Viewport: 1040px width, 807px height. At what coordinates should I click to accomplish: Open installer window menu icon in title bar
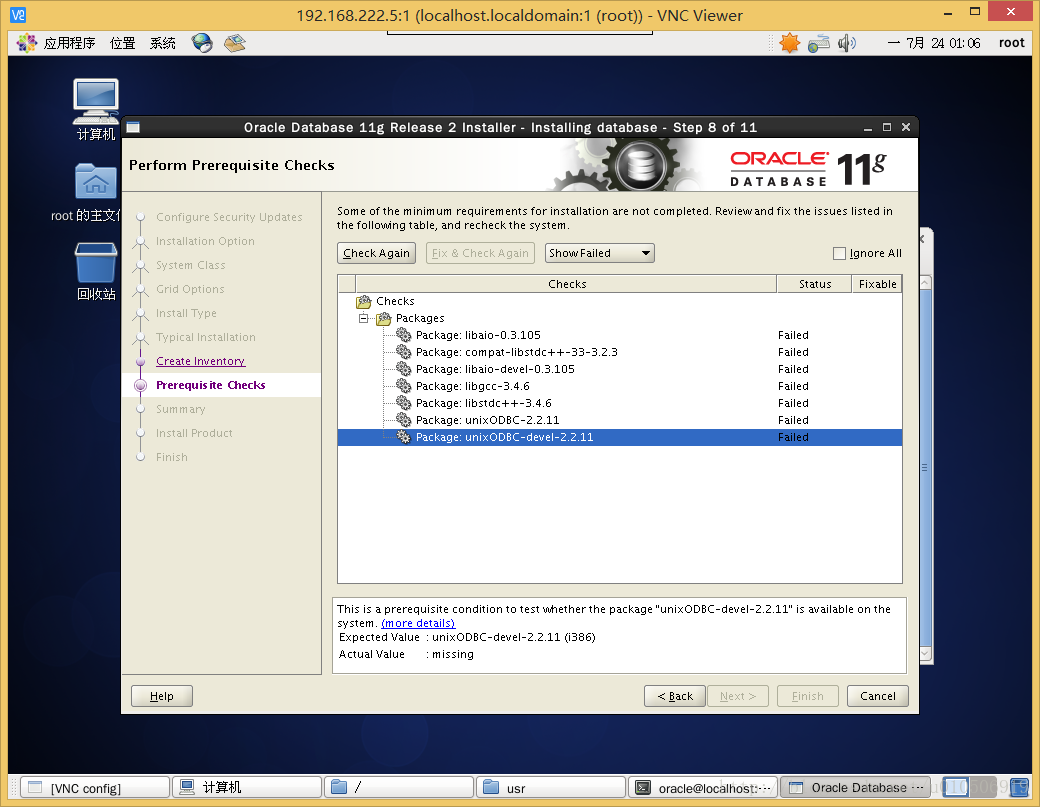(x=133, y=127)
